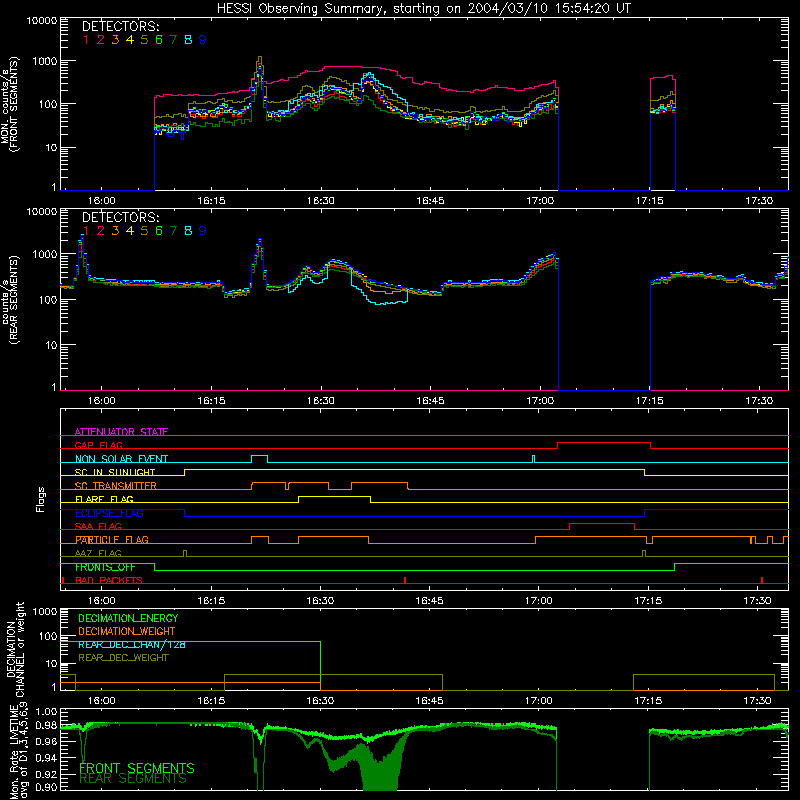This screenshot has width=800, height=800.
Task: Click the FLARE_FLAG label
Action: point(104,499)
